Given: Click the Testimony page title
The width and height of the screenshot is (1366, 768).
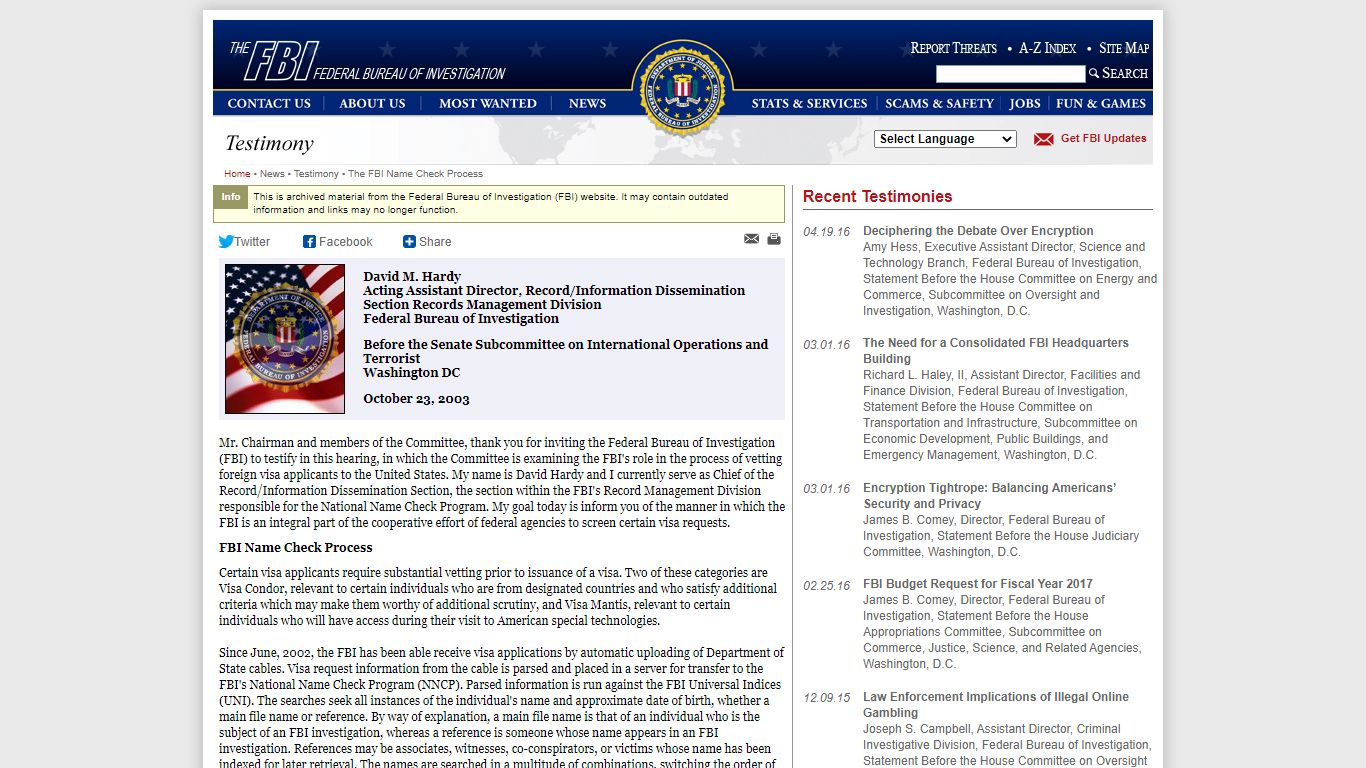Looking at the screenshot, I should (269, 143).
